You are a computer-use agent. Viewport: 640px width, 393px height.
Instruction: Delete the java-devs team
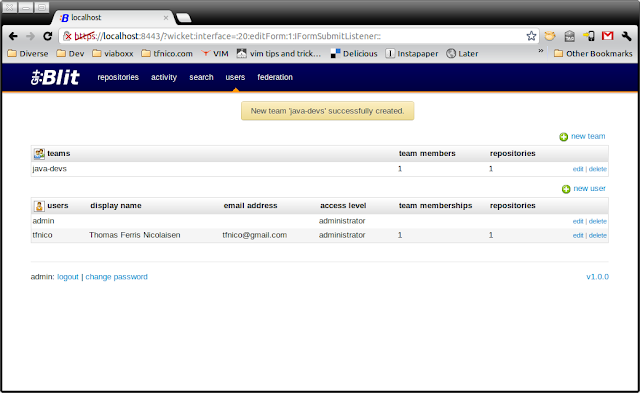[x=598, y=169]
